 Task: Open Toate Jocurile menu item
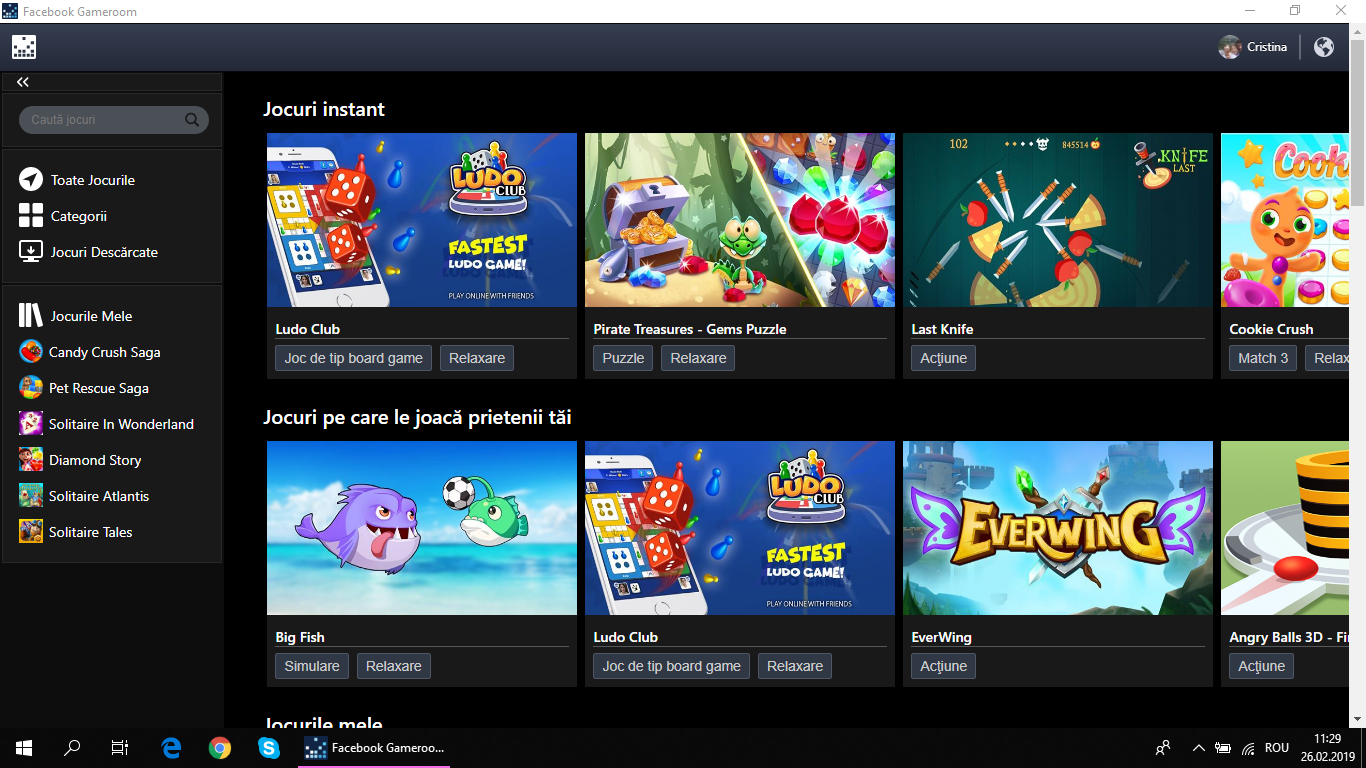93,180
